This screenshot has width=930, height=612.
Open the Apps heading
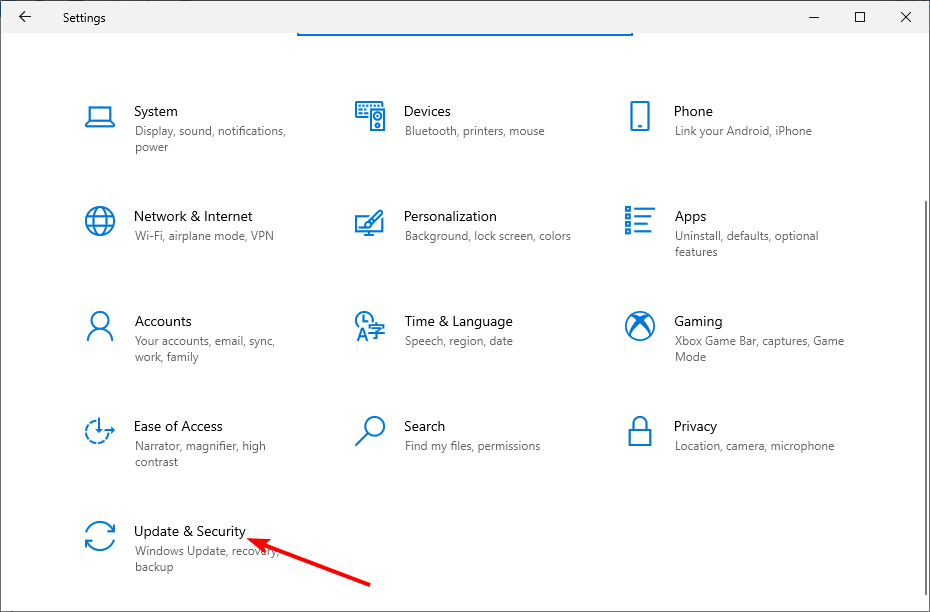[690, 216]
